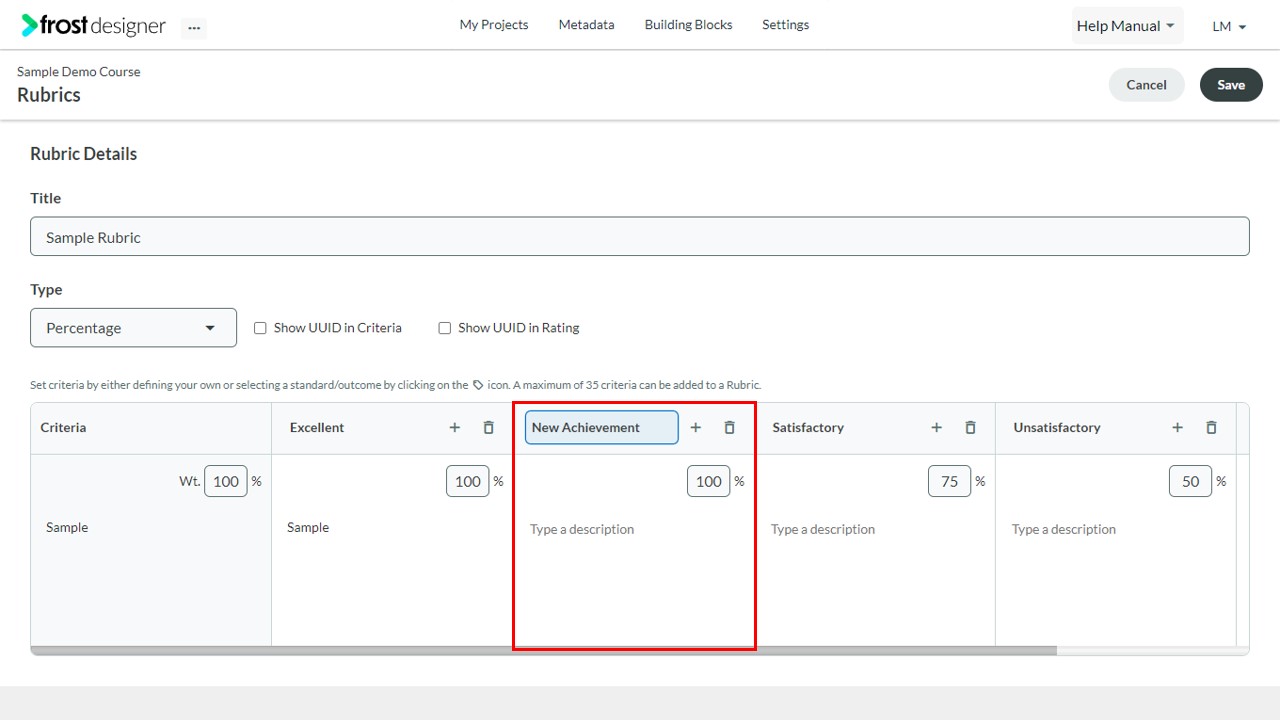The width and height of the screenshot is (1280, 720).
Task: Click the Cancel button
Action: click(x=1146, y=85)
